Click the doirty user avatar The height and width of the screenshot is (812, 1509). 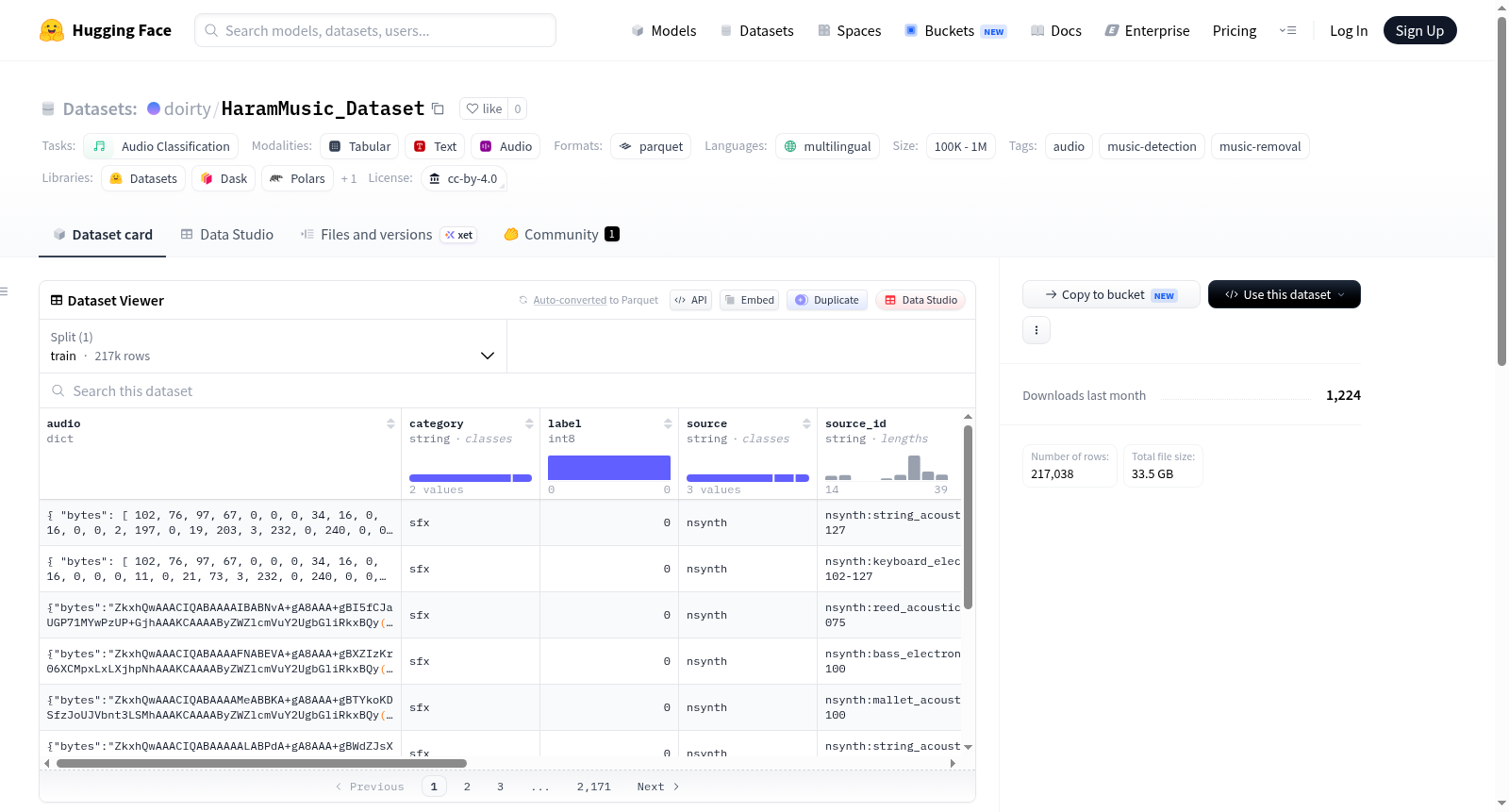pyautogui.click(x=154, y=108)
